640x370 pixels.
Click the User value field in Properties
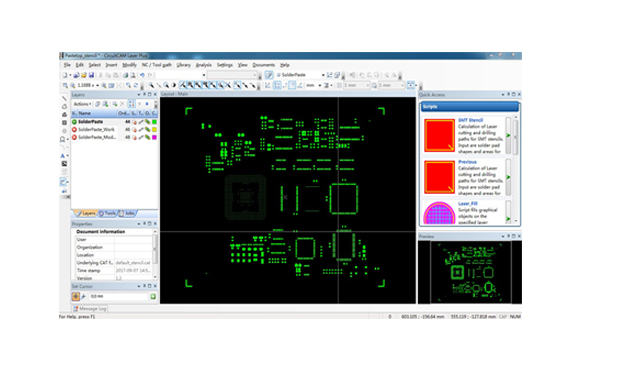pyautogui.click(x=133, y=239)
